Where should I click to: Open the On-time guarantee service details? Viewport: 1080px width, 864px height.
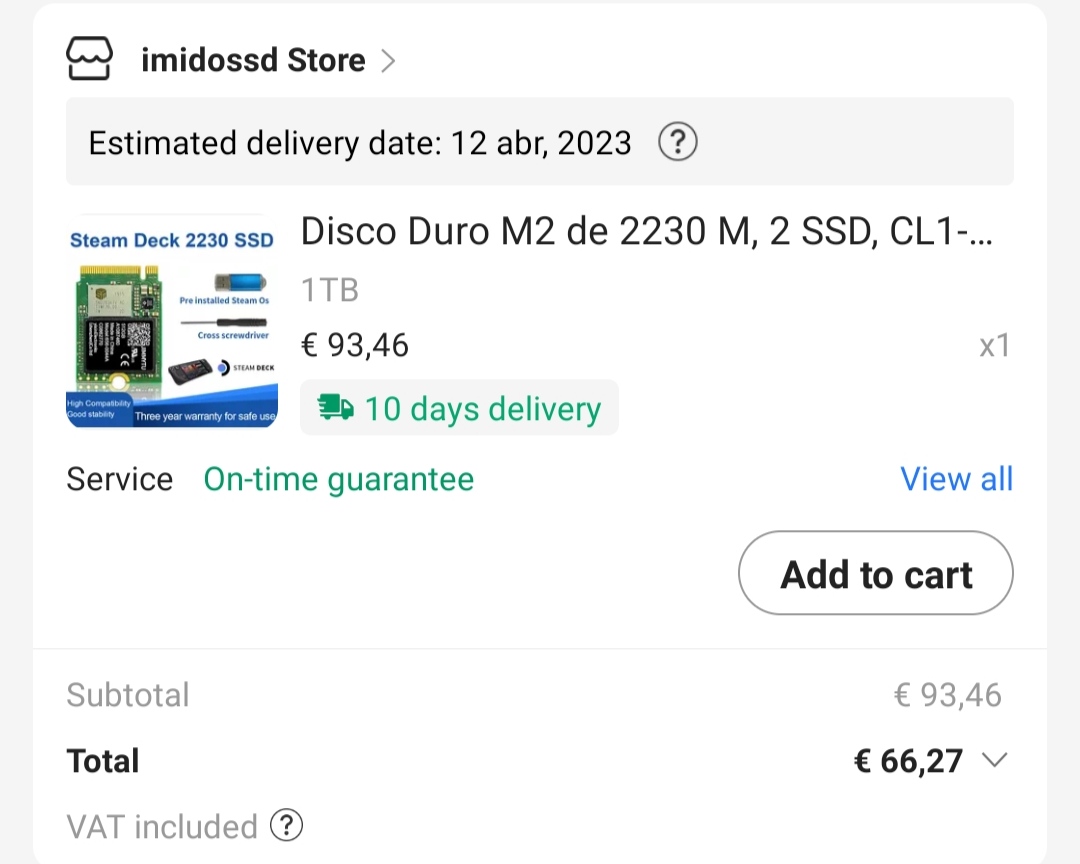[x=339, y=479]
